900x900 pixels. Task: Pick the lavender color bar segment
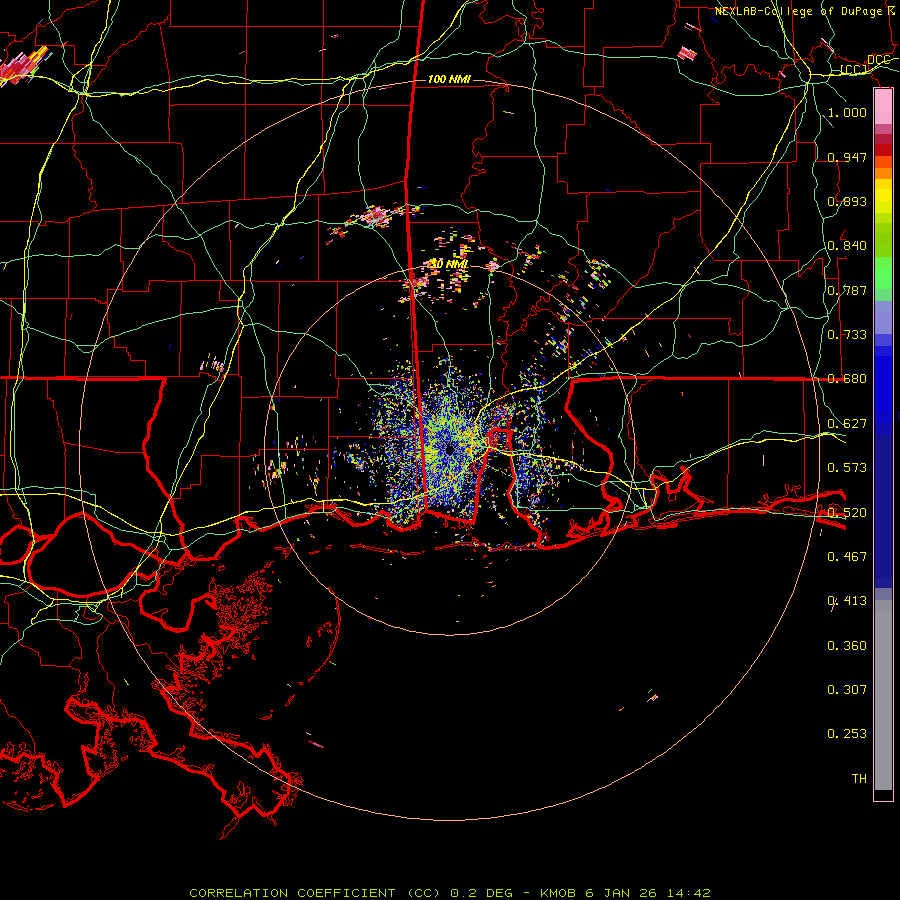tap(883, 317)
